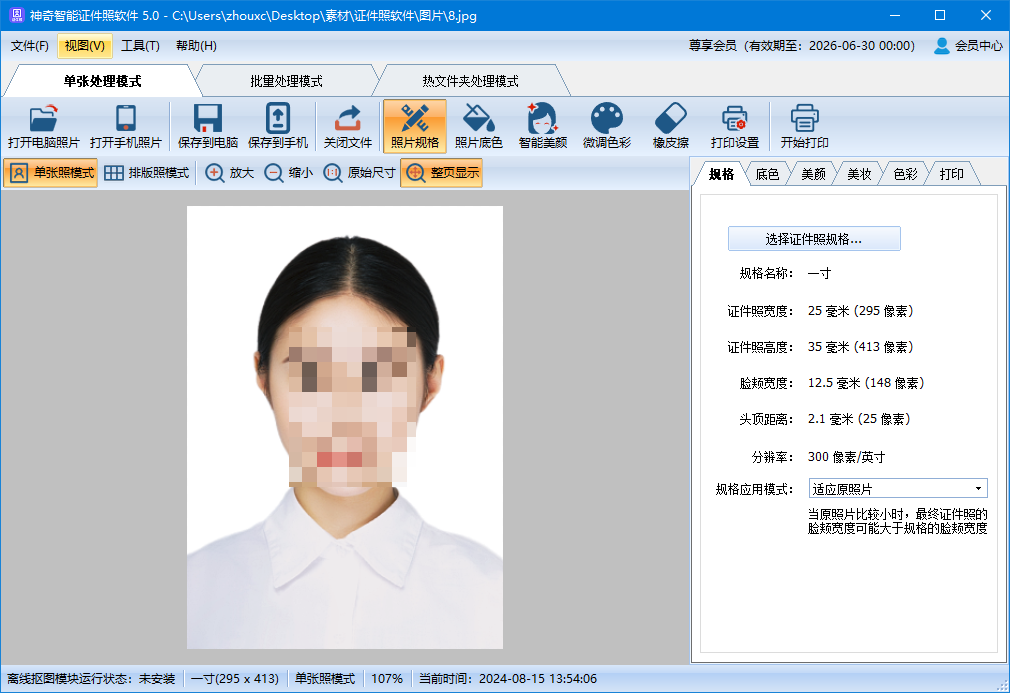Switch to 排版照模式 layout view
The height and width of the screenshot is (693, 1010).
click(x=146, y=173)
